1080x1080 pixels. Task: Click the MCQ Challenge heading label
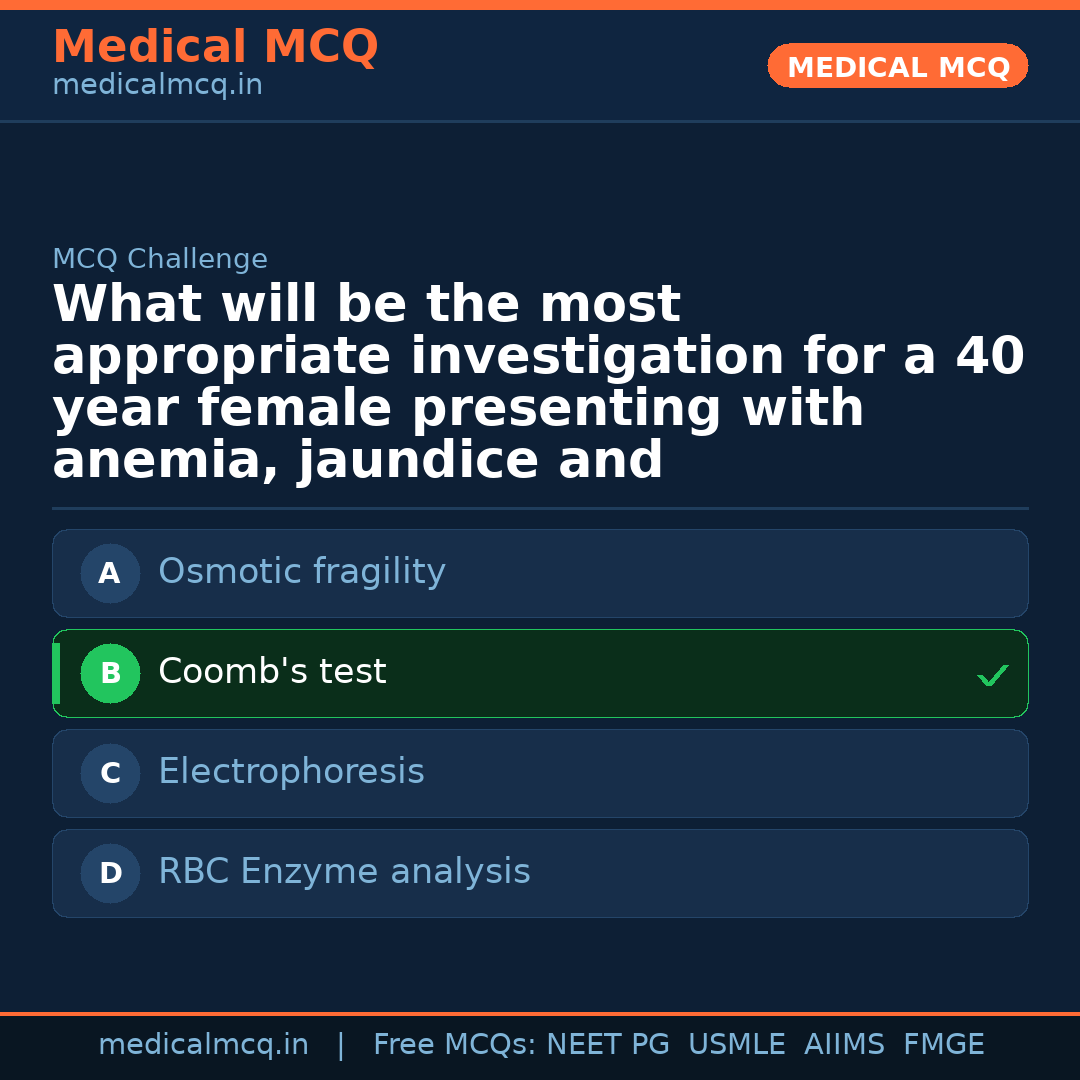pos(160,260)
